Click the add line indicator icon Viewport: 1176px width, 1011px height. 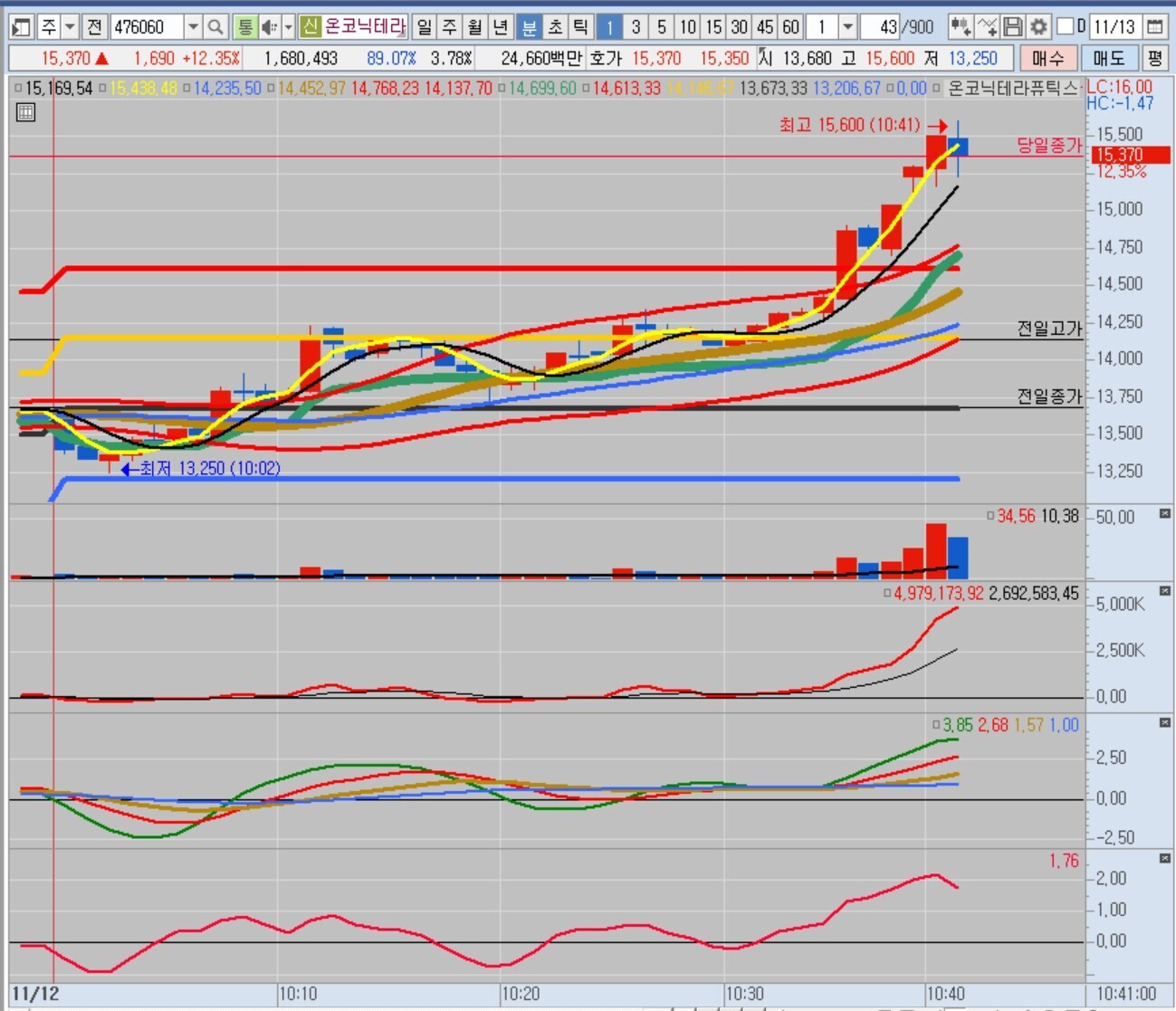tap(988, 27)
